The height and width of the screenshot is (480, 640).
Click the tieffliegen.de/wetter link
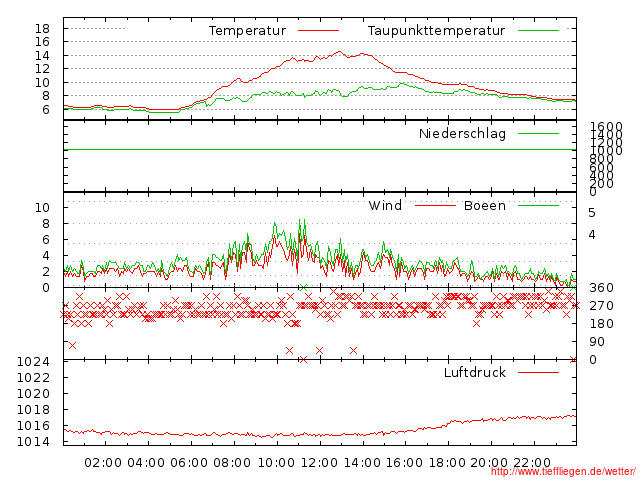563,472
